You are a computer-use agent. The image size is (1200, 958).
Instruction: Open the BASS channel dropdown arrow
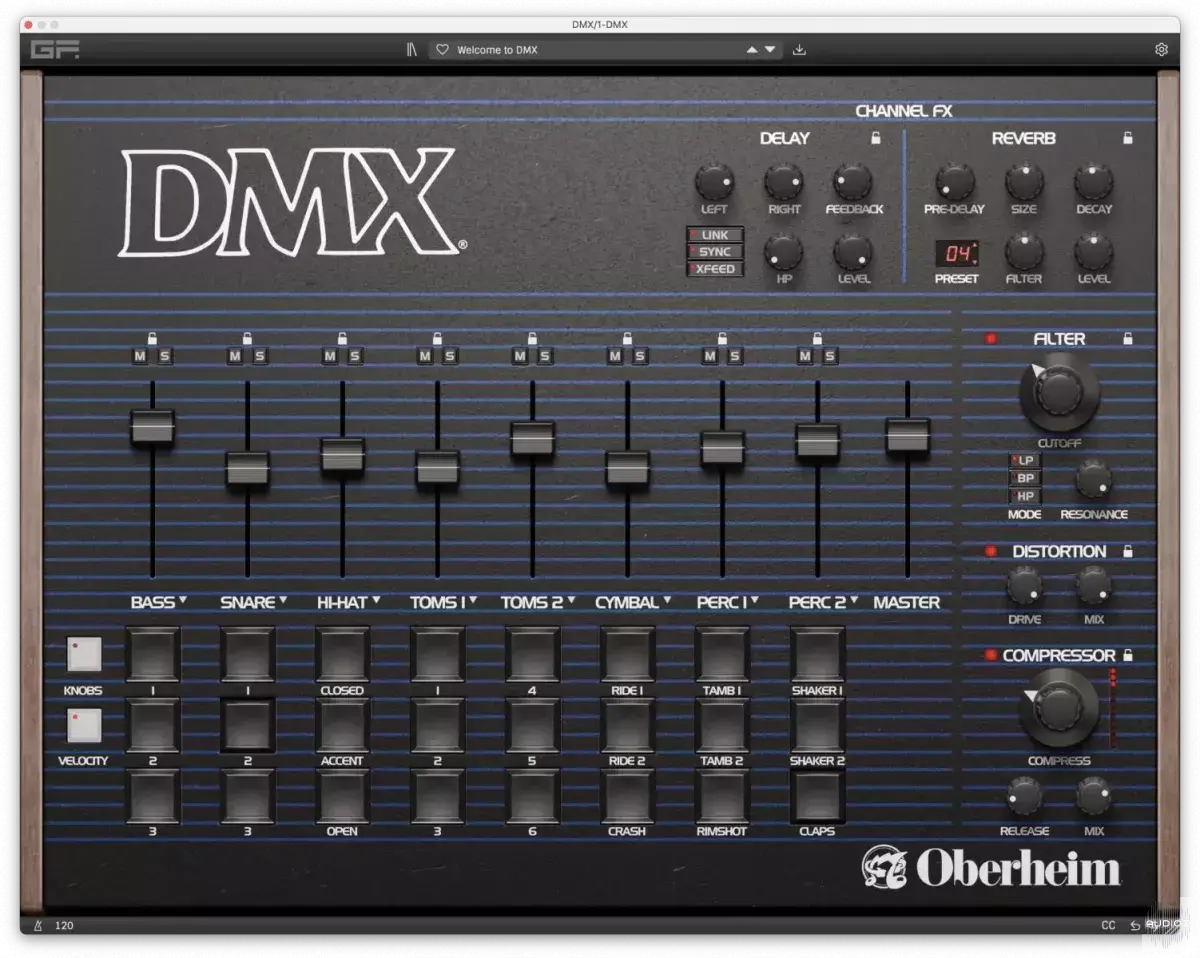pyautogui.click(x=183, y=601)
